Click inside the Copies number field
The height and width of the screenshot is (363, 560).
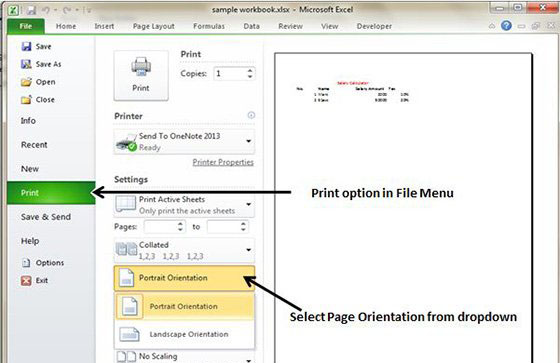pyautogui.click(x=230, y=74)
